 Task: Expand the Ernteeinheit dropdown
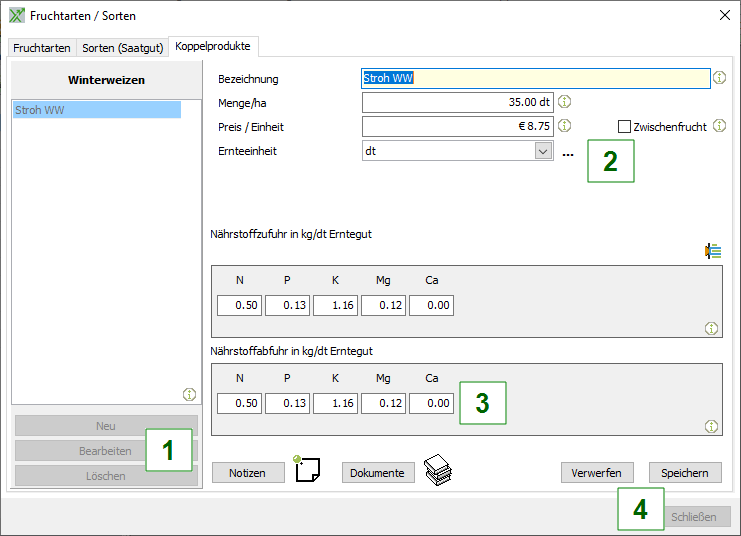543,151
